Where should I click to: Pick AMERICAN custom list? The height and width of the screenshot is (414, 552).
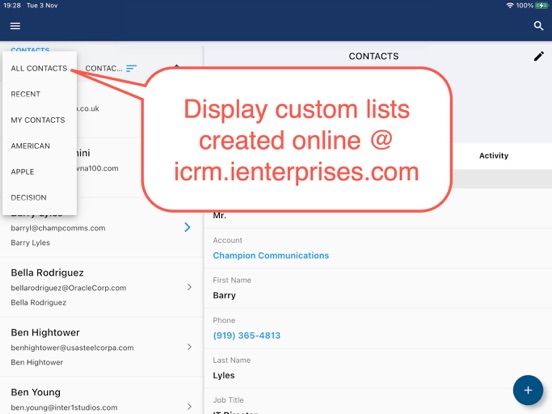[x=30, y=146]
